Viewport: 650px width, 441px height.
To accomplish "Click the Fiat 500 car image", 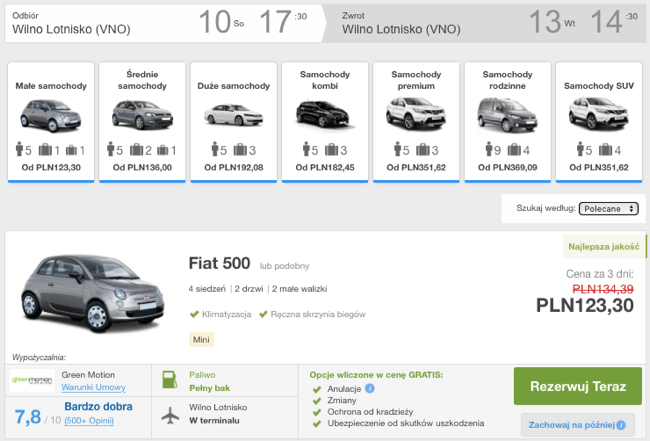I will pyautogui.click(x=92, y=293).
